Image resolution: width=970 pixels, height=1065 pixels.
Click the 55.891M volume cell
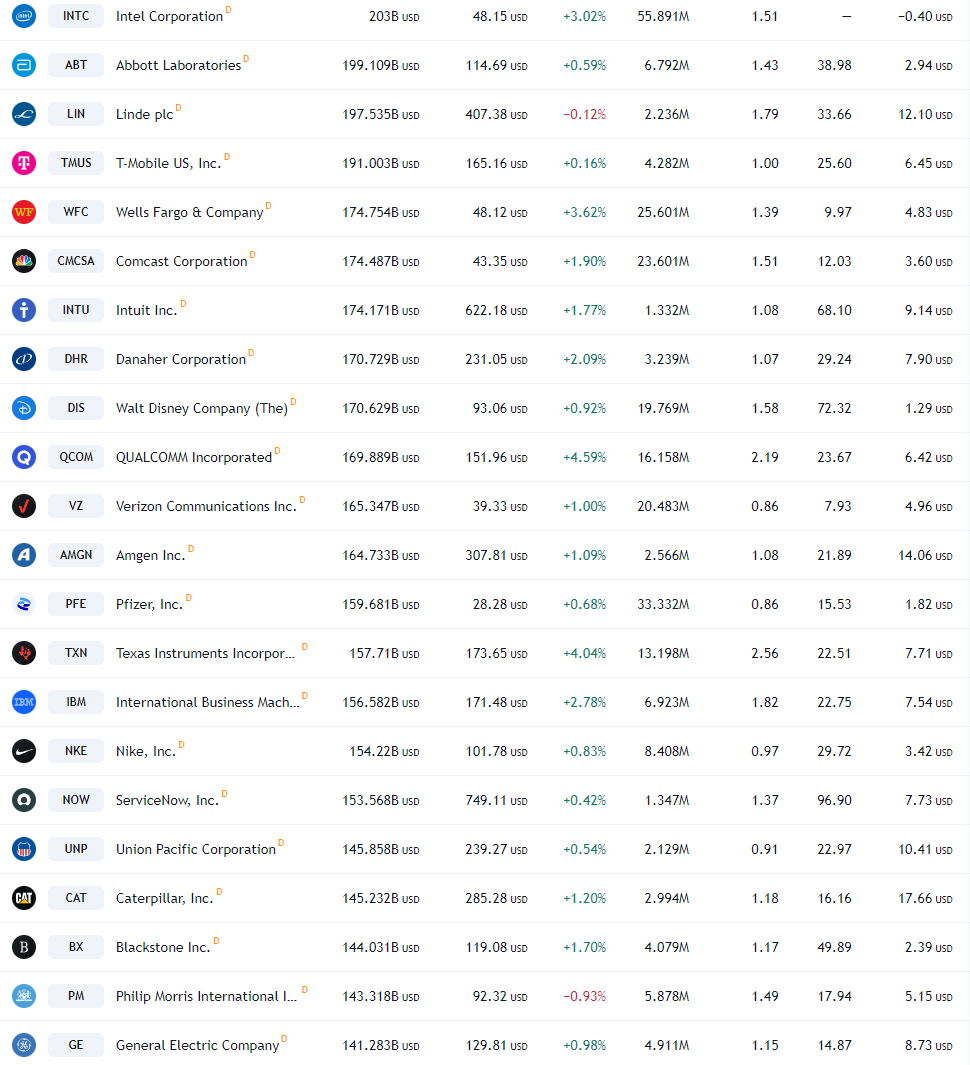coord(663,16)
